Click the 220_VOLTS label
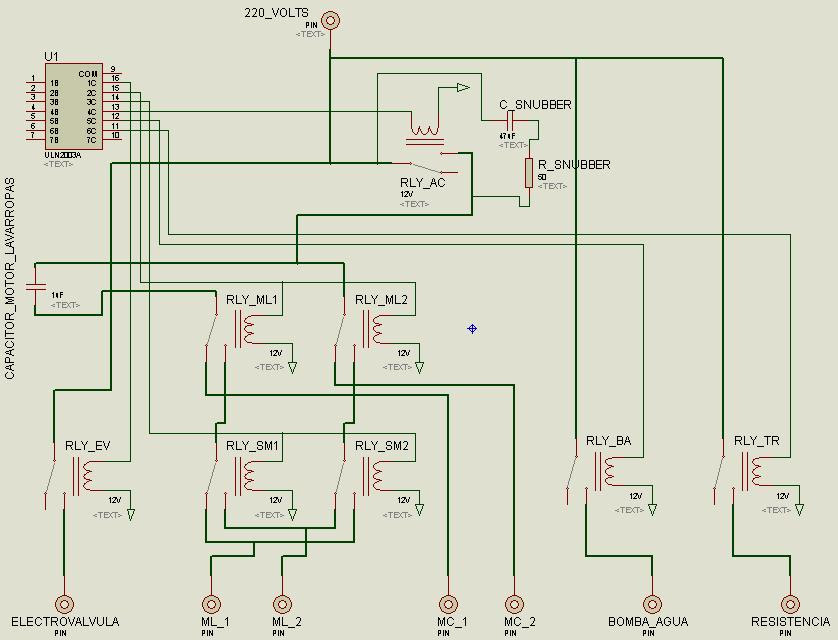Screen dimensions: 838x640 [x=276, y=13]
